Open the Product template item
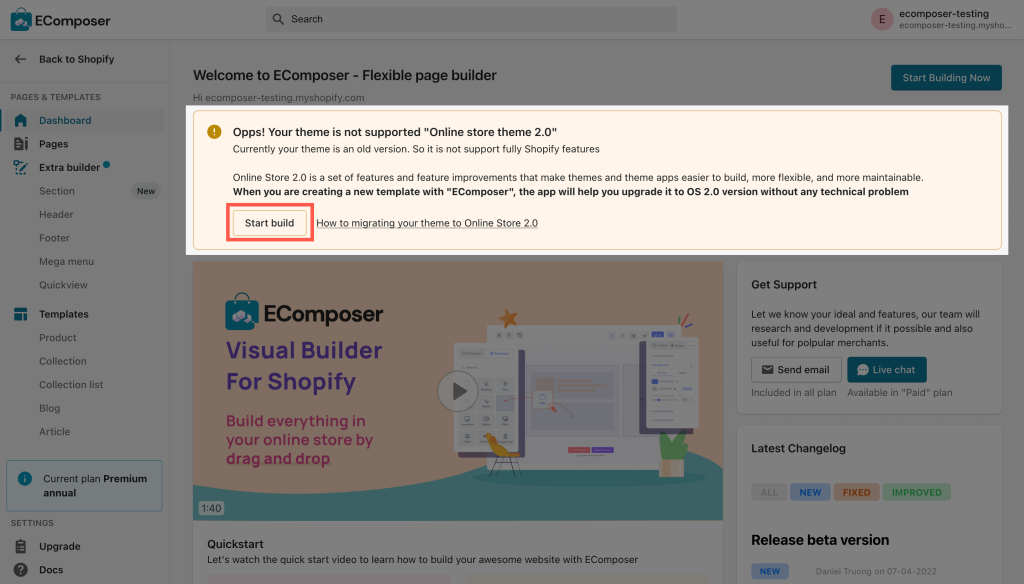 click(57, 338)
